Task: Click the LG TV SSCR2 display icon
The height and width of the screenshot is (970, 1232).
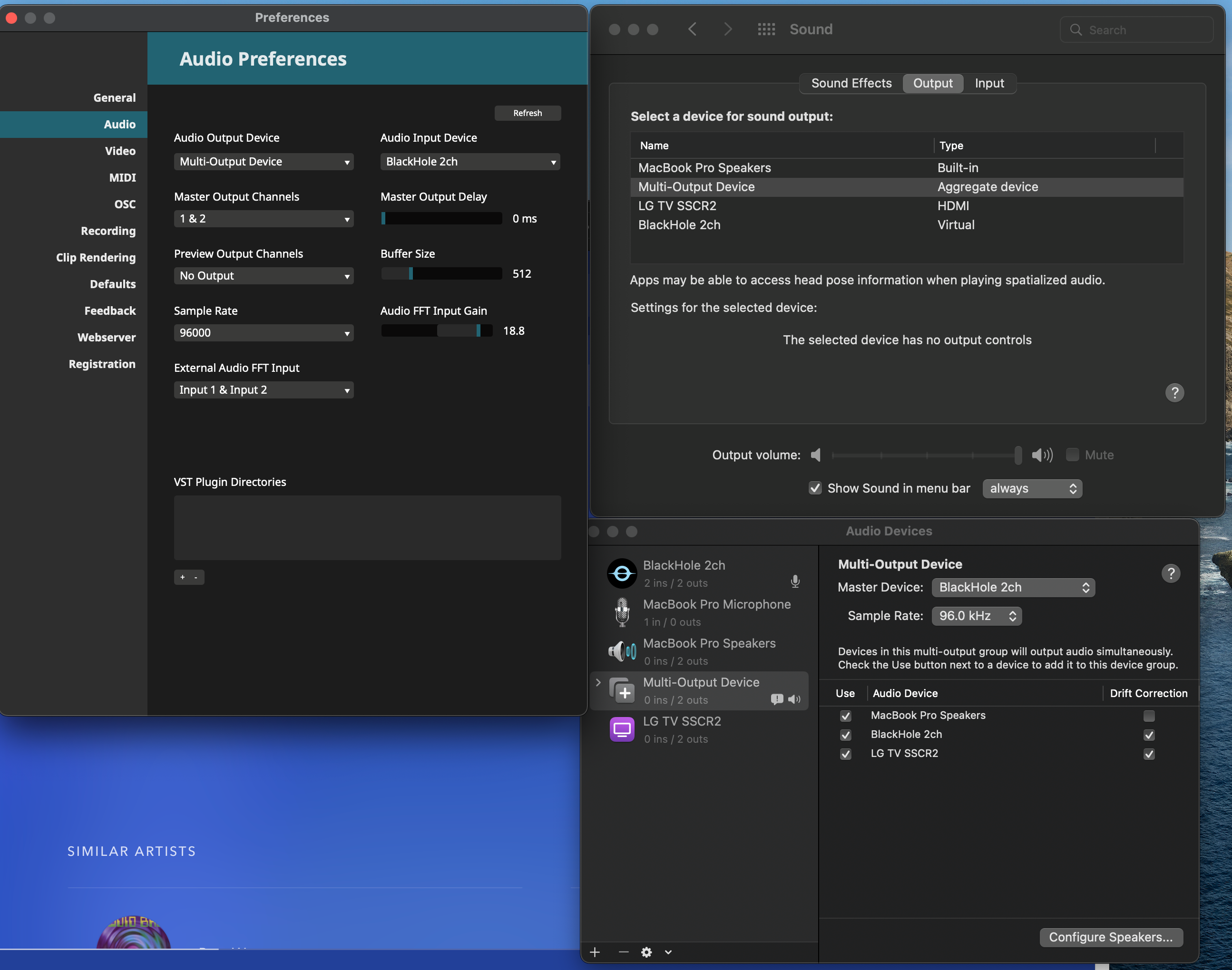Action: [x=622, y=729]
